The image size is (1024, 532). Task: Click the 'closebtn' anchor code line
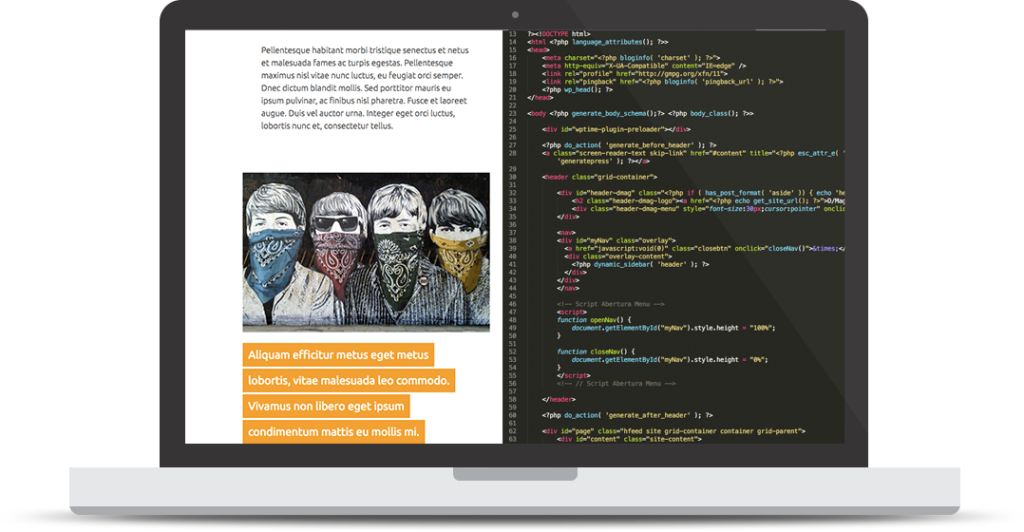705,248
